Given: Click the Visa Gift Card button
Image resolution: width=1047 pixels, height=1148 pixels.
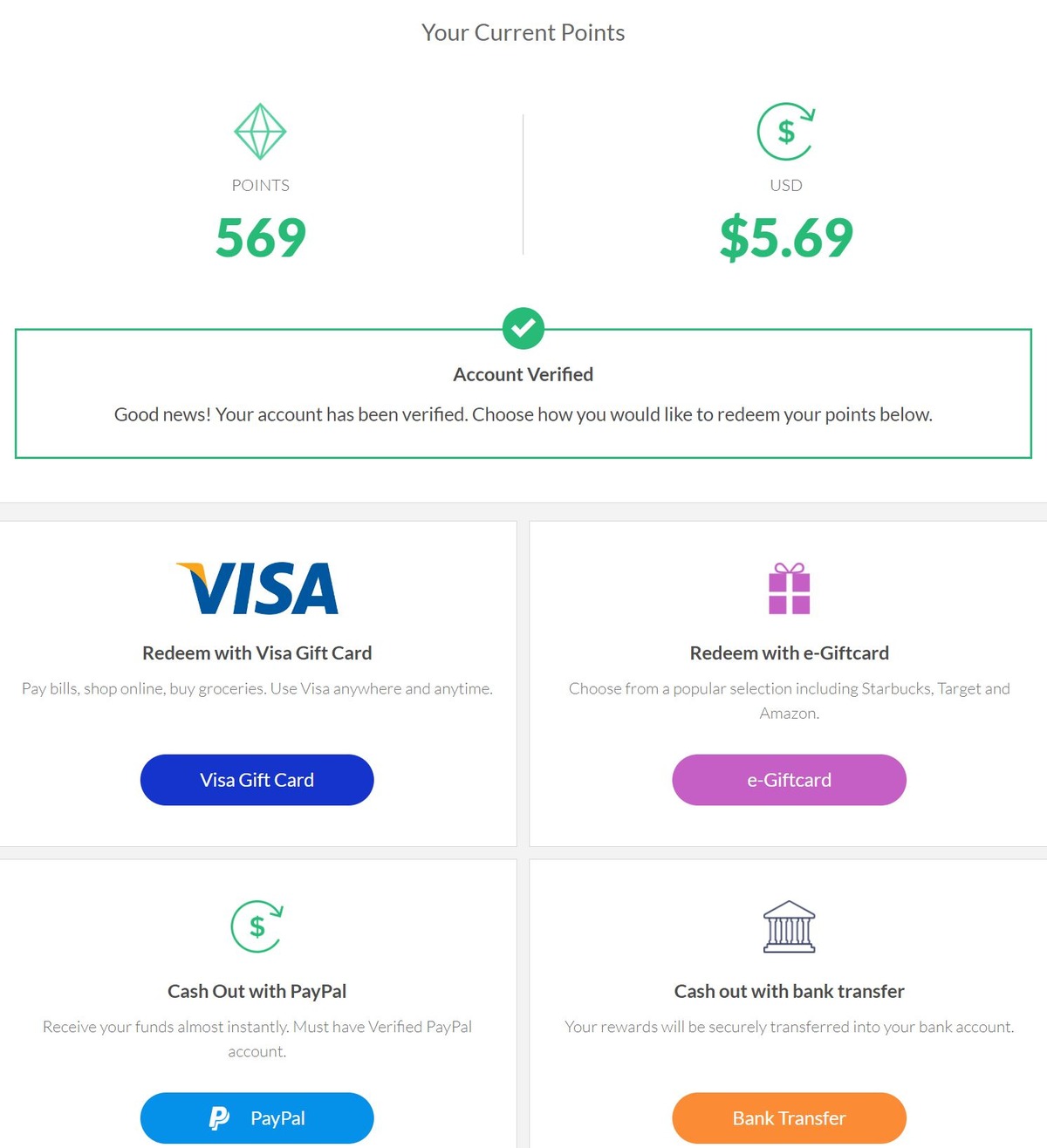Looking at the screenshot, I should pyautogui.click(x=257, y=779).
